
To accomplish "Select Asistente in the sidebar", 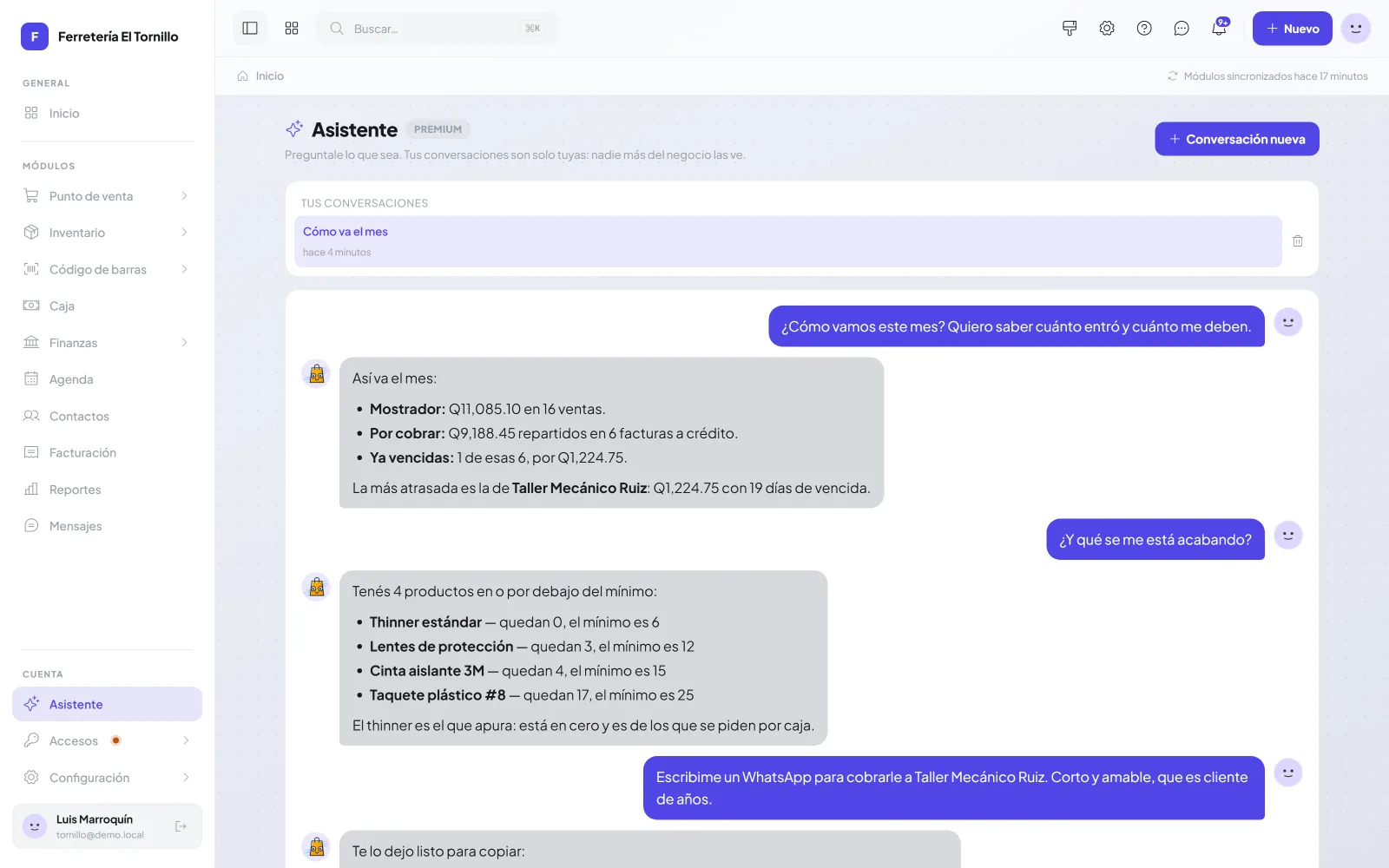I will coord(108,704).
